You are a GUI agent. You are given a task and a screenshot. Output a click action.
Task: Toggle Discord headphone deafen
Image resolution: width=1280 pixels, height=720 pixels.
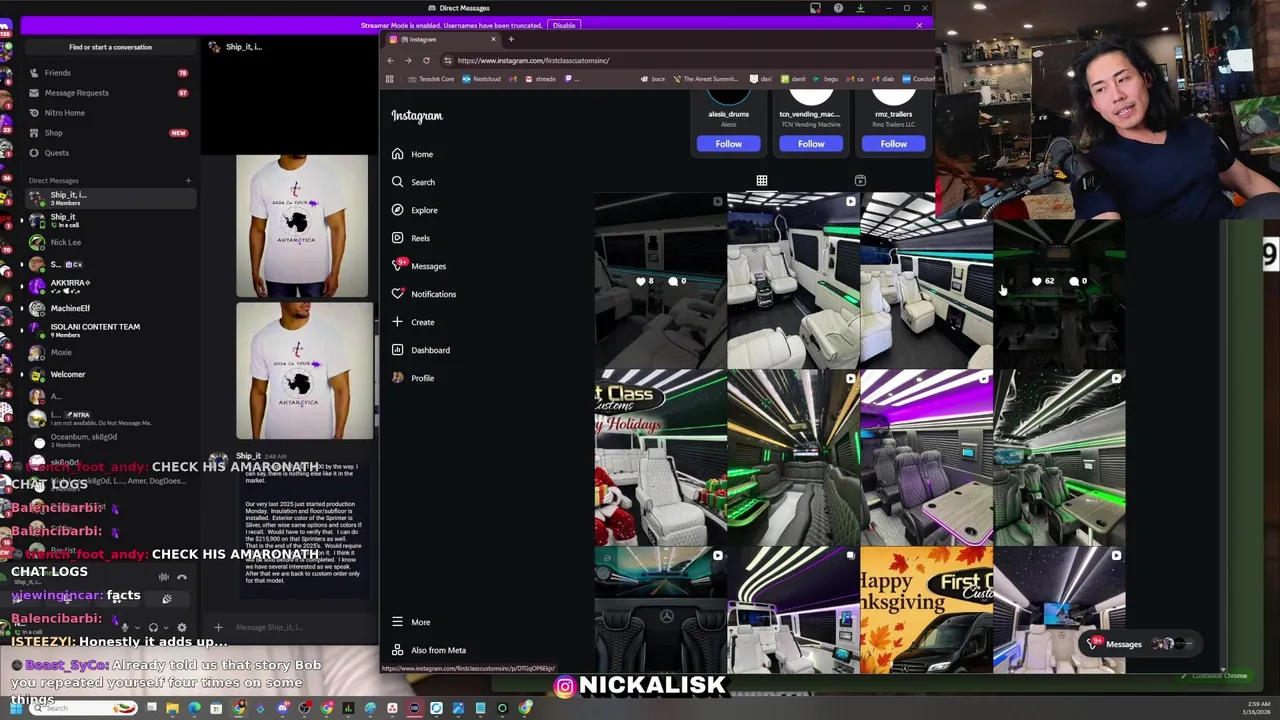pos(153,628)
